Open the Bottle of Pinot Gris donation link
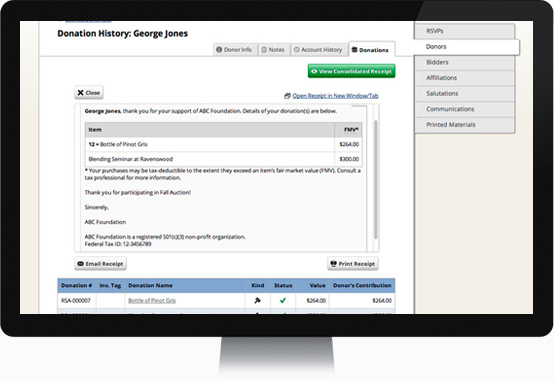The width and height of the screenshot is (554, 381). [152, 300]
